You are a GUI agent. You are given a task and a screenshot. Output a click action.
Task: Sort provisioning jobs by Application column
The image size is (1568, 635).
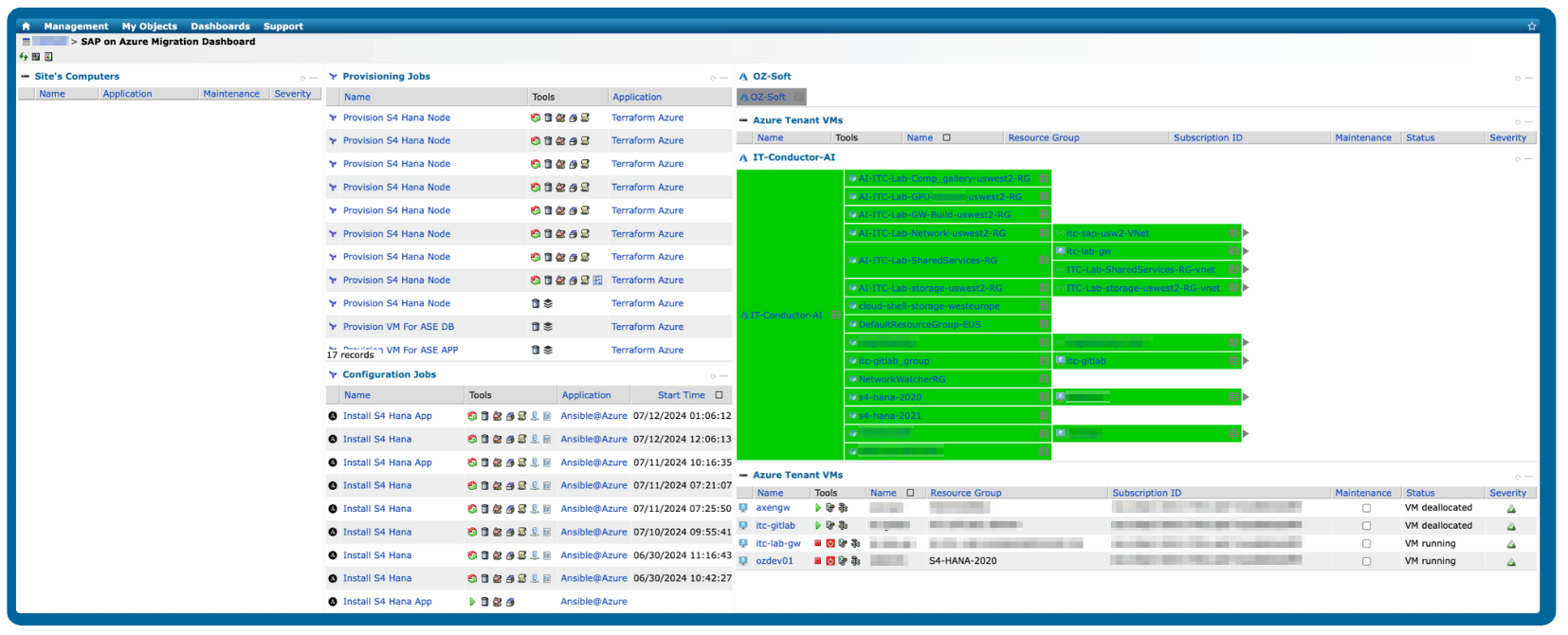[x=637, y=97]
